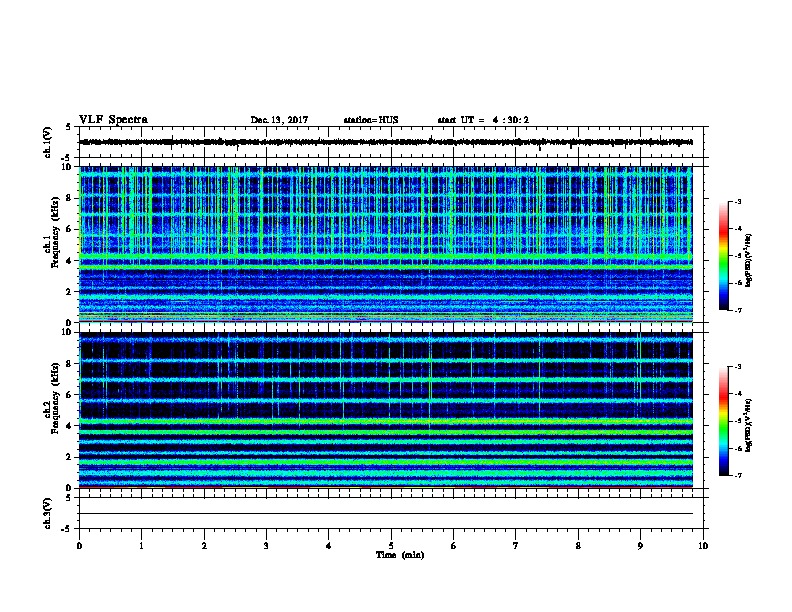Click the time axis tick label "5"
This screenshot has height=612, width=792.
[391, 546]
